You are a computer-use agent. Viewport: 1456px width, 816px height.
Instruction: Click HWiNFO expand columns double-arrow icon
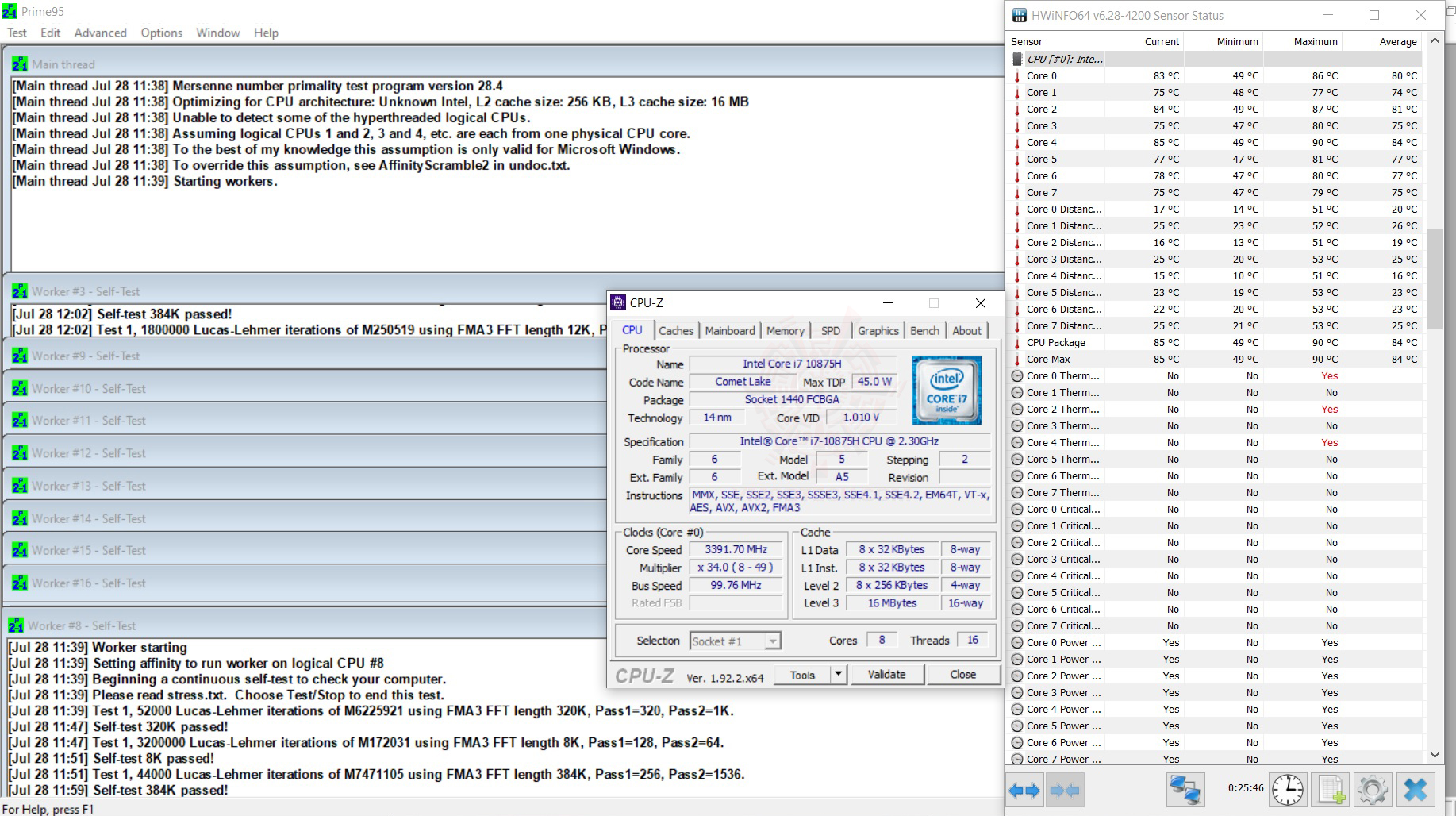click(1024, 791)
